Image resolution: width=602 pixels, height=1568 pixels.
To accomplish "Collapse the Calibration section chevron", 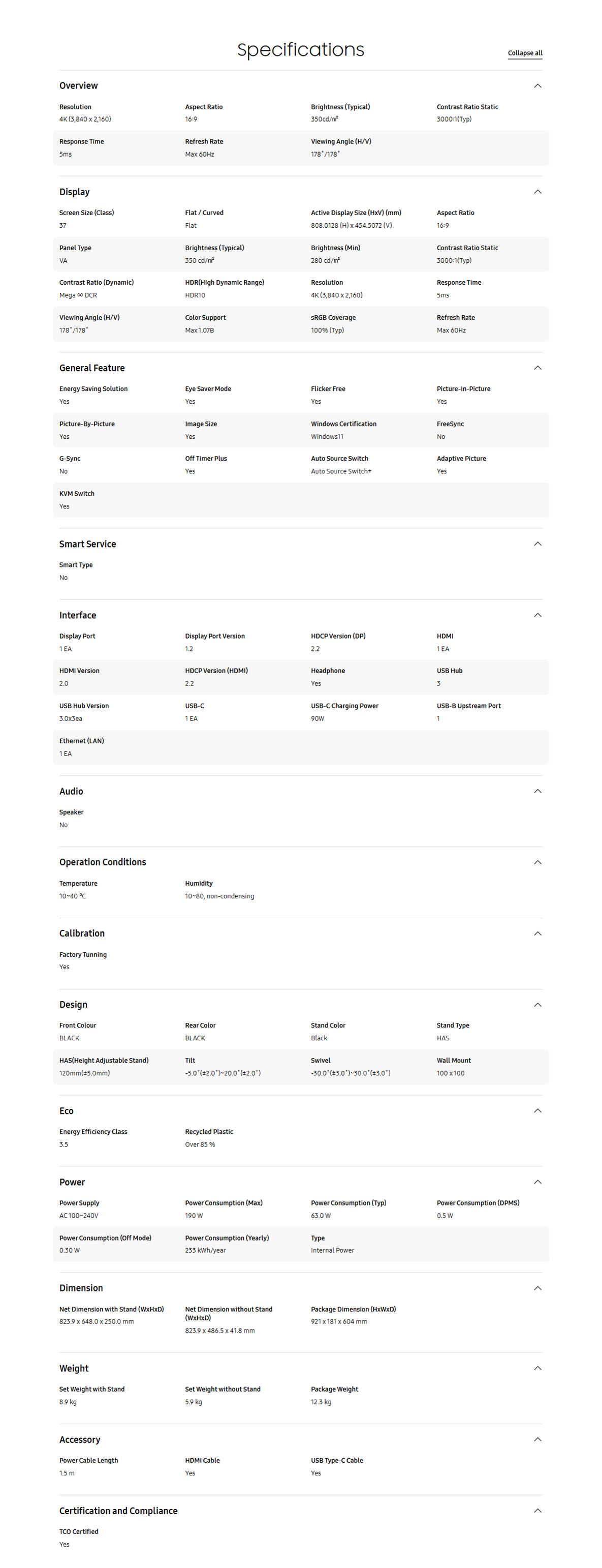I will tap(537, 933).
